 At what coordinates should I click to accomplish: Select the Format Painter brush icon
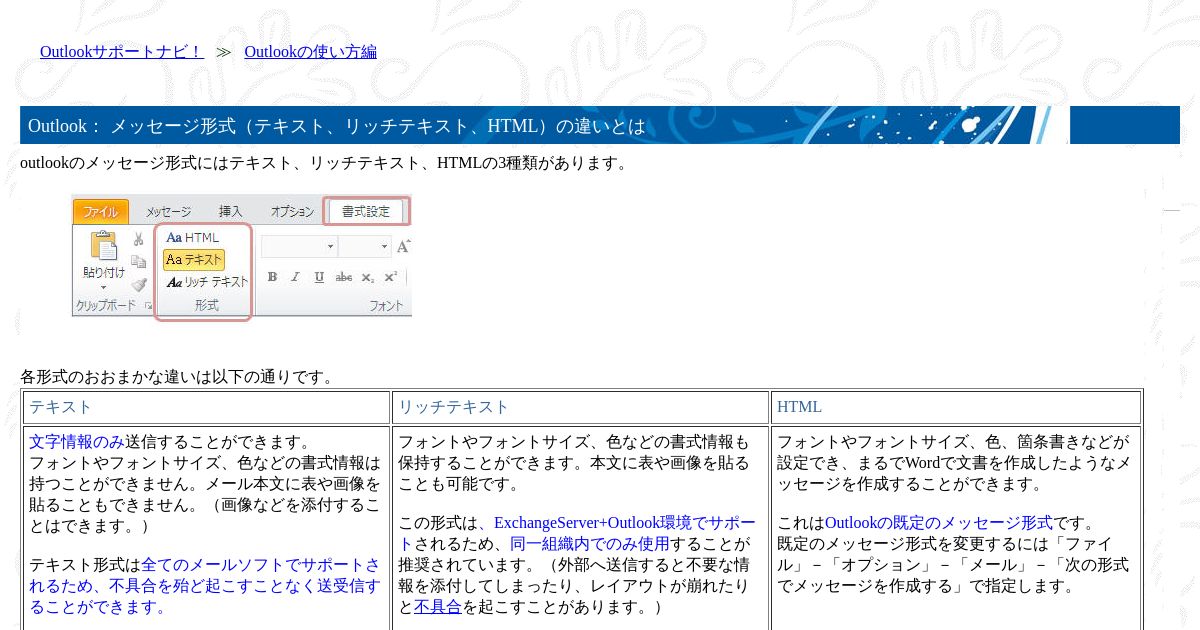[138, 284]
